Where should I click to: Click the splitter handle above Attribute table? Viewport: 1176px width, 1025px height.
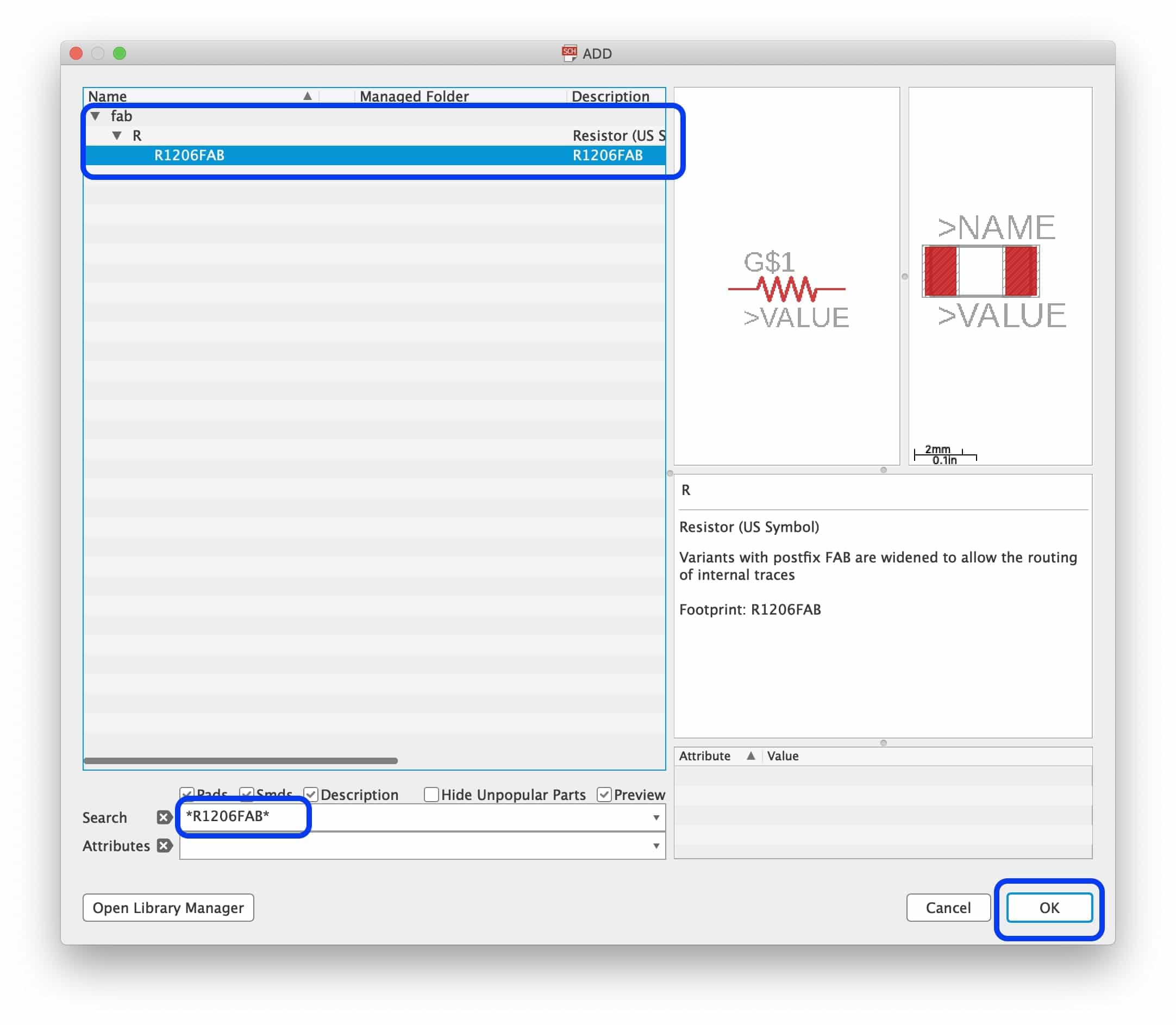(884, 743)
